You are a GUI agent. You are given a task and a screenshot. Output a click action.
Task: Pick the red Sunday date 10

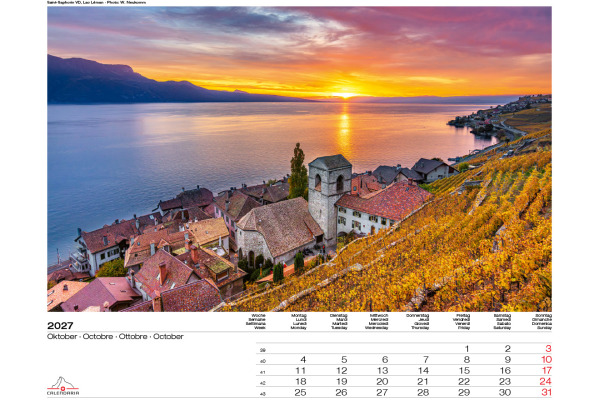click(x=546, y=360)
